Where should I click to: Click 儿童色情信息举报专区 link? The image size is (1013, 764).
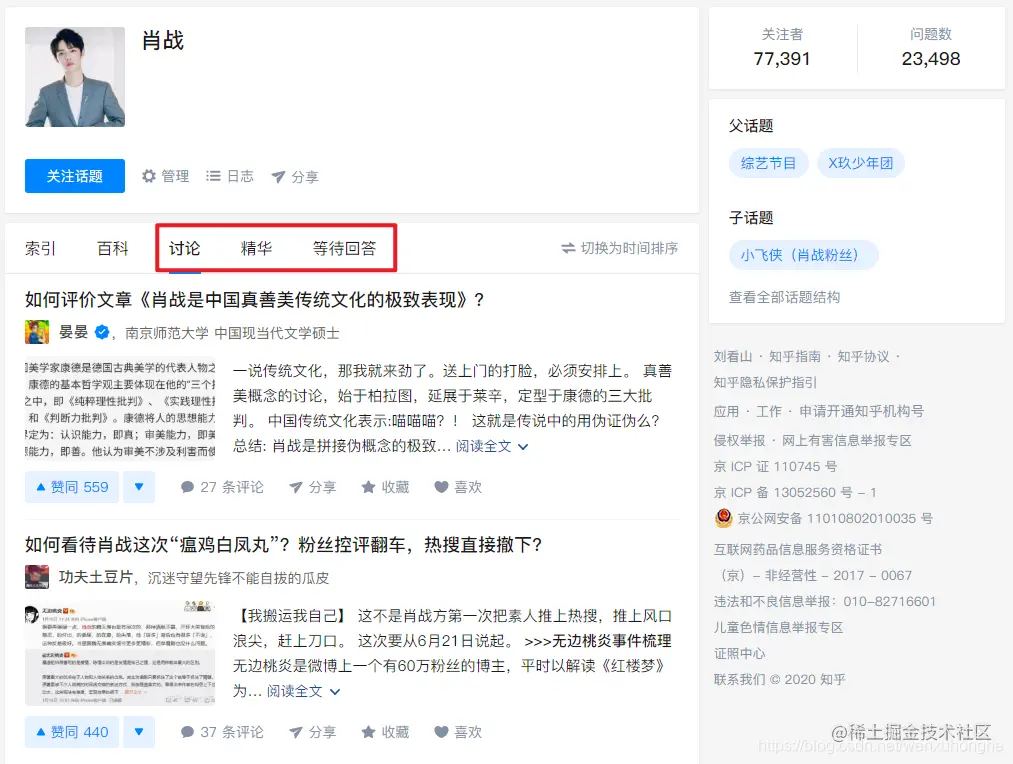[778, 627]
